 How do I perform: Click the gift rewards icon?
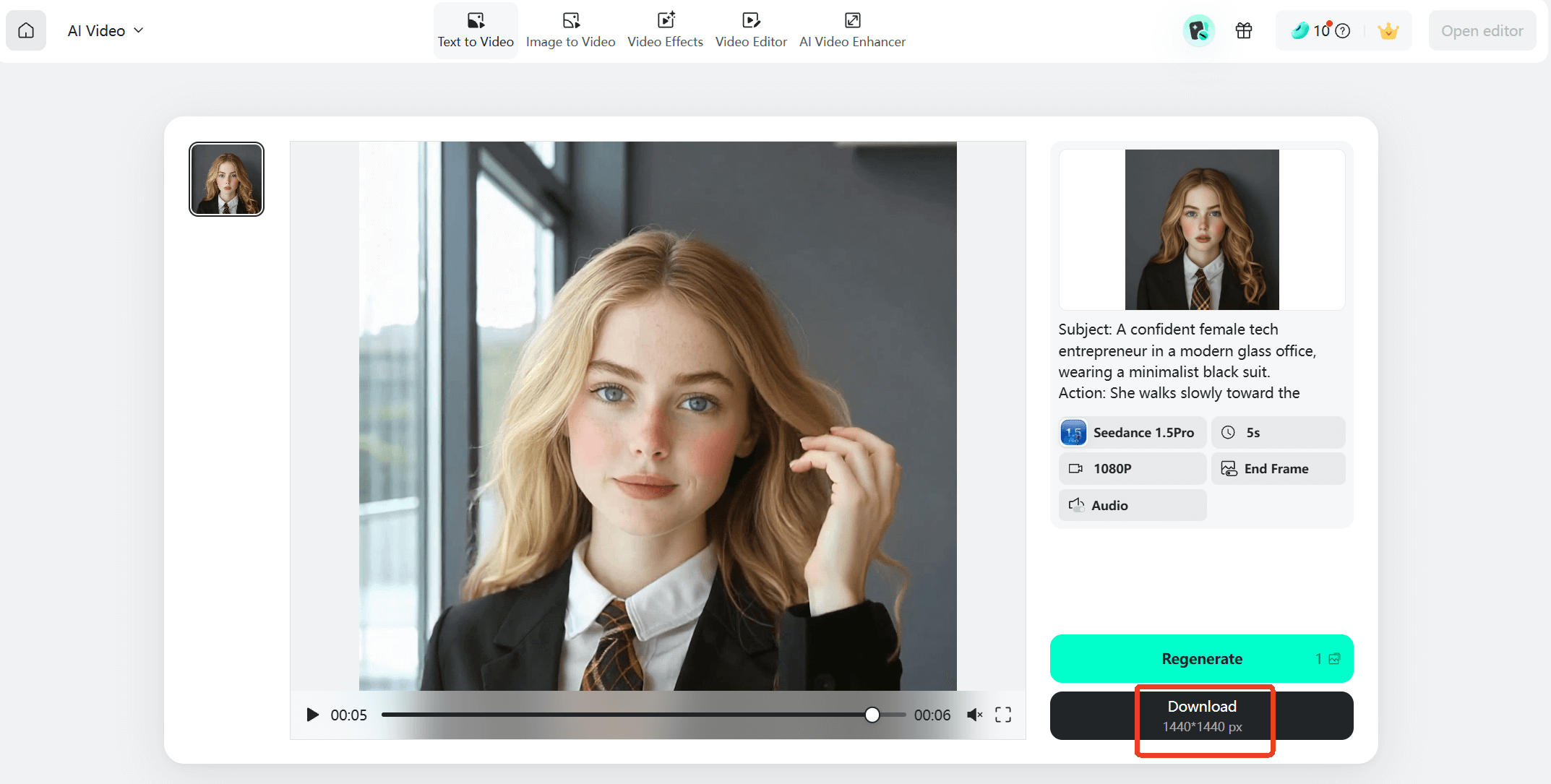point(1243,30)
